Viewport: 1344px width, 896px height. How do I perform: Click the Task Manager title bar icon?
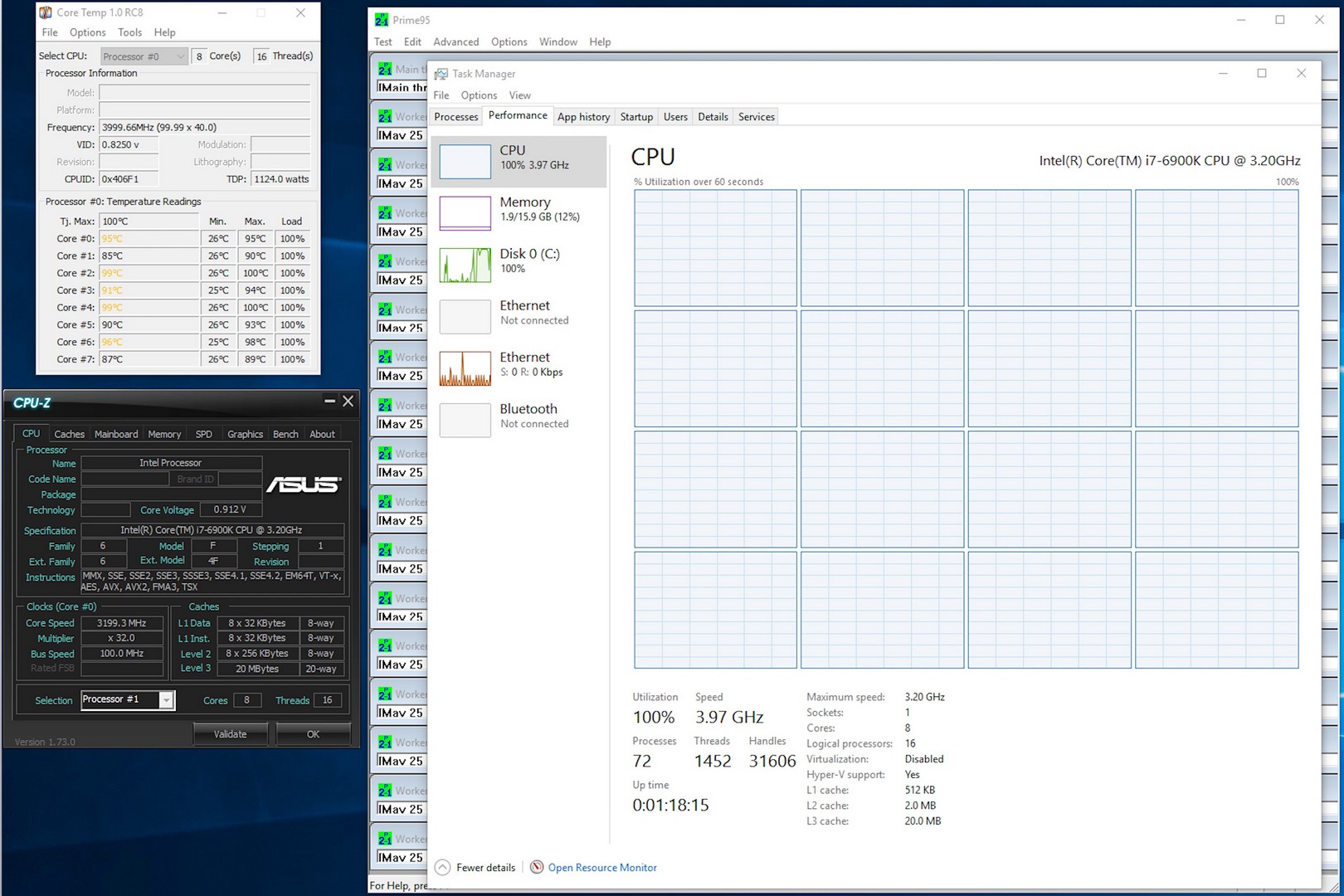(441, 74)
